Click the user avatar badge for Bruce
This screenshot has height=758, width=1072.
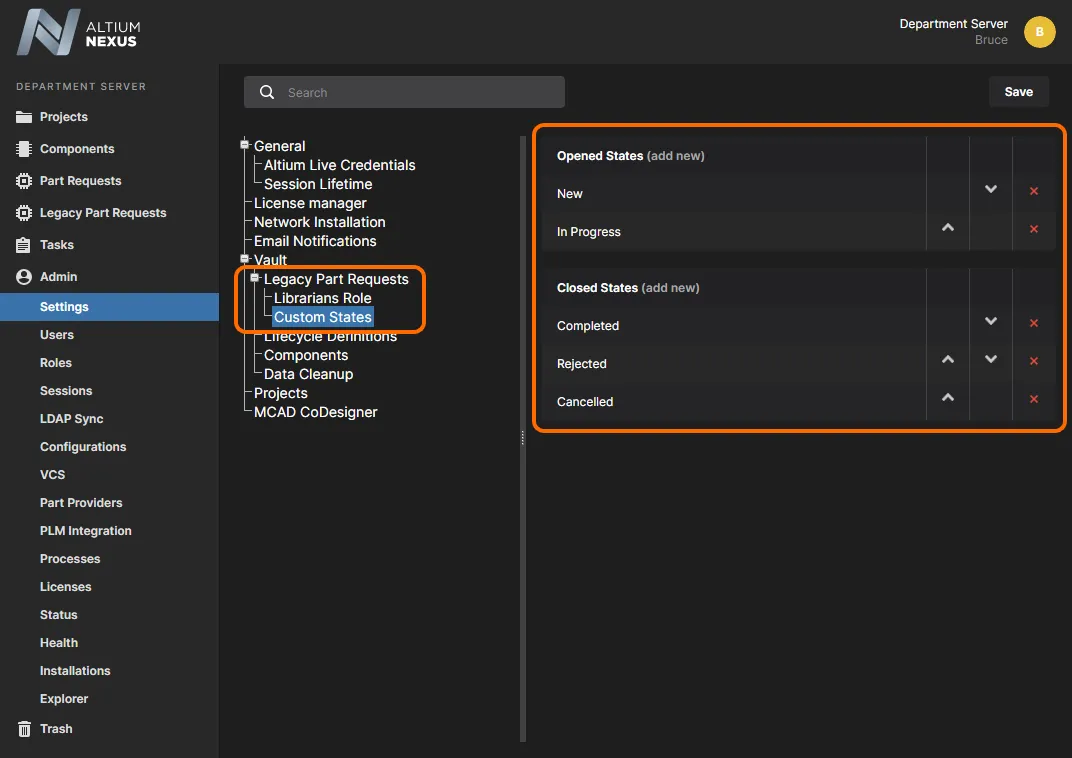1039,32
